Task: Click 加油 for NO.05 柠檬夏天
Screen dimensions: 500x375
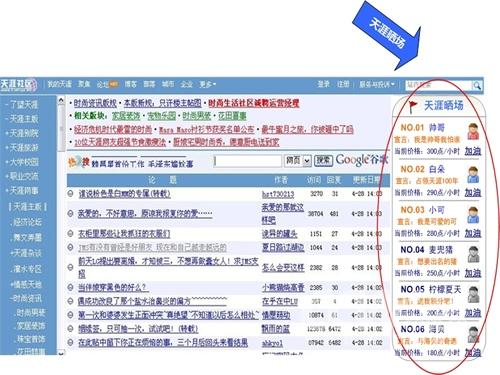Action: [x=473, y=313]
